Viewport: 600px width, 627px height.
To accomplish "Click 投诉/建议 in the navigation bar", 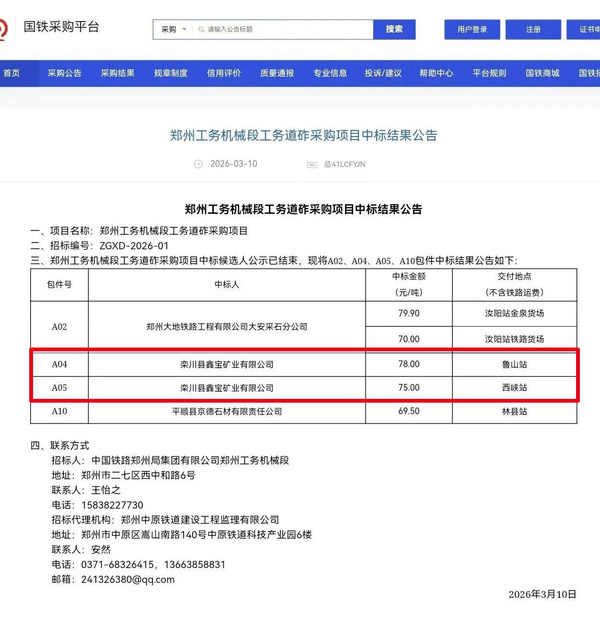I will click(x=383, y=73).
